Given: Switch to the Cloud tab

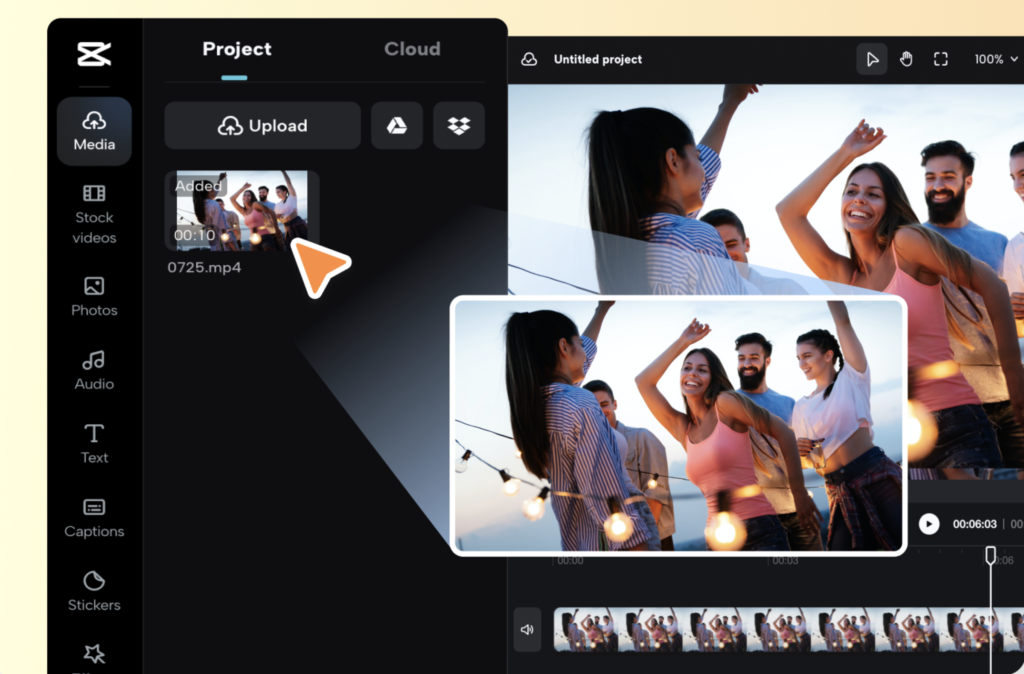Looking at the screenshot, I should click(x=412, y=49).
